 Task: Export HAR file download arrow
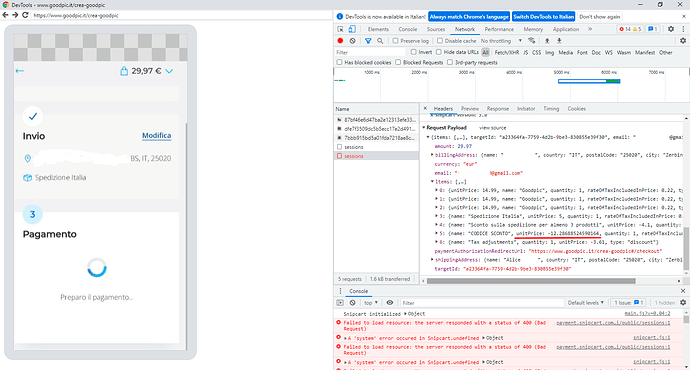click(x=559, y=41)
